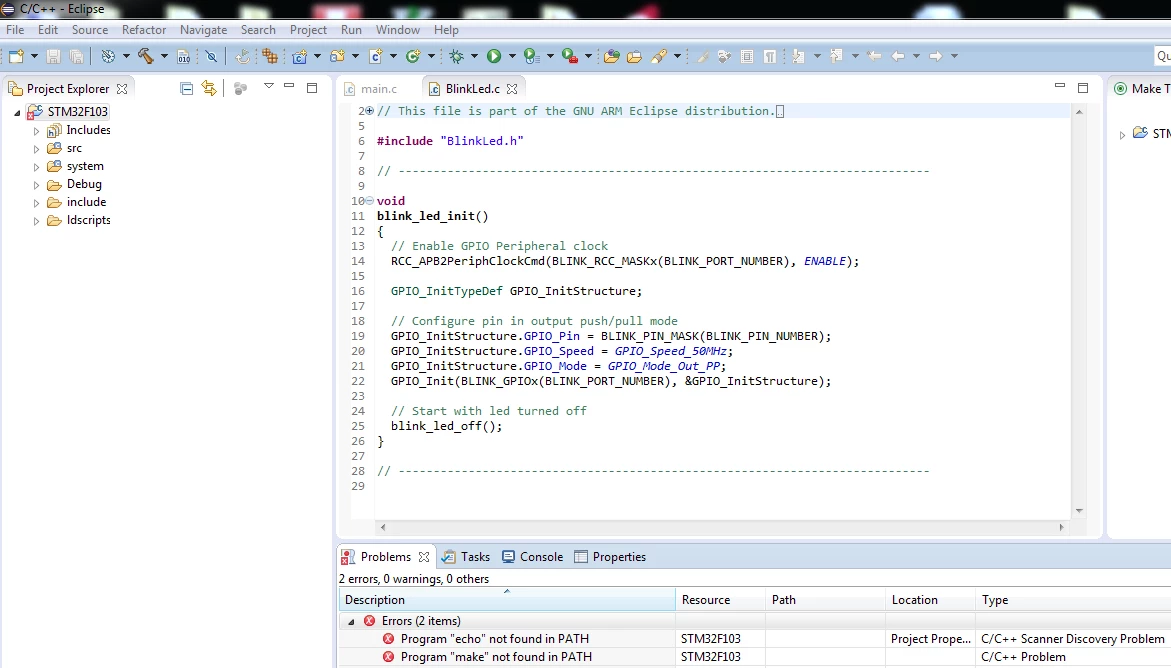Click the New wizard toolbar icon
Viewport: 1171px width, 668px height.
pyautogui.click(x=16, y=56)
